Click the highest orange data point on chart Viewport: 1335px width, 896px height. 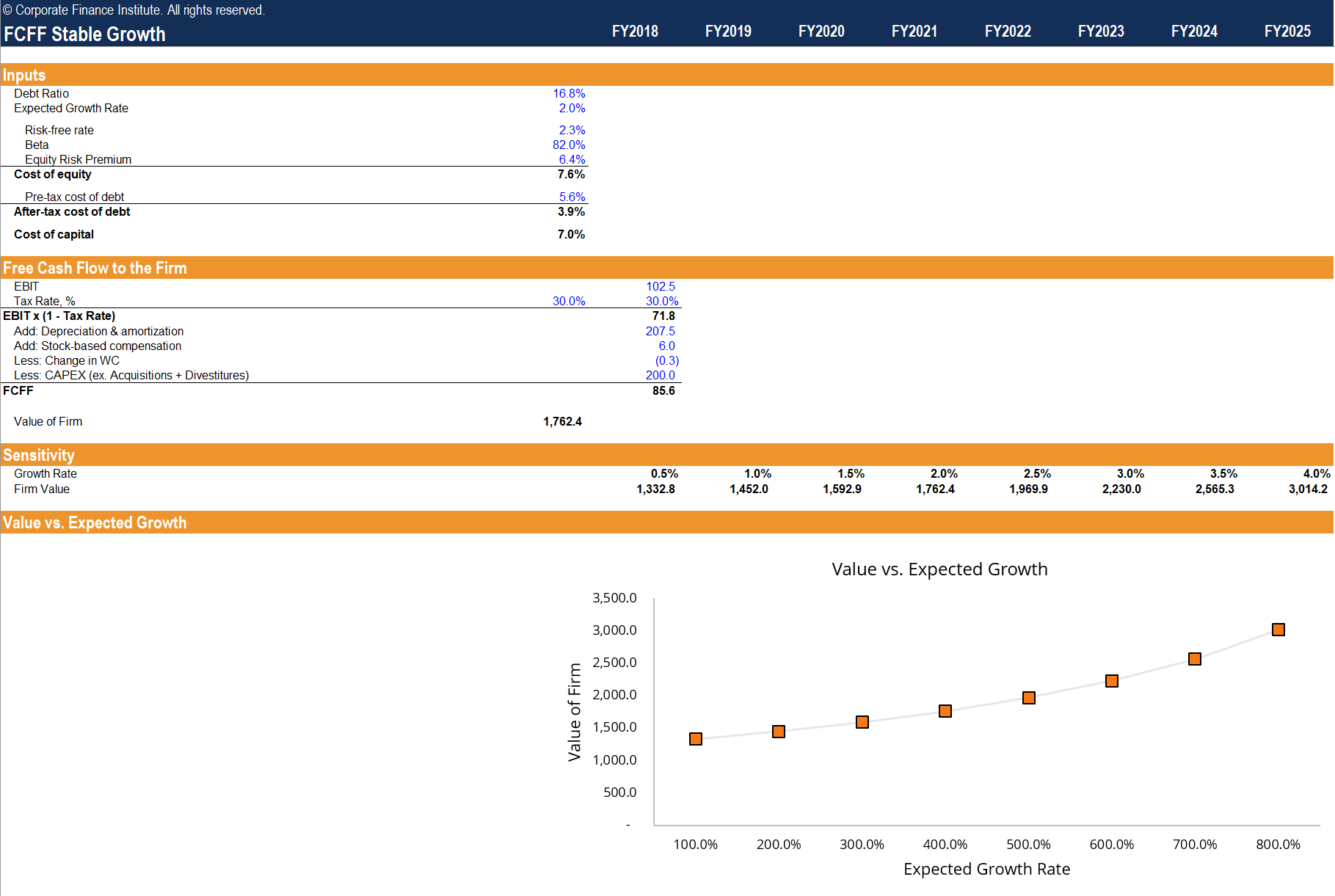coord(1278,629)
